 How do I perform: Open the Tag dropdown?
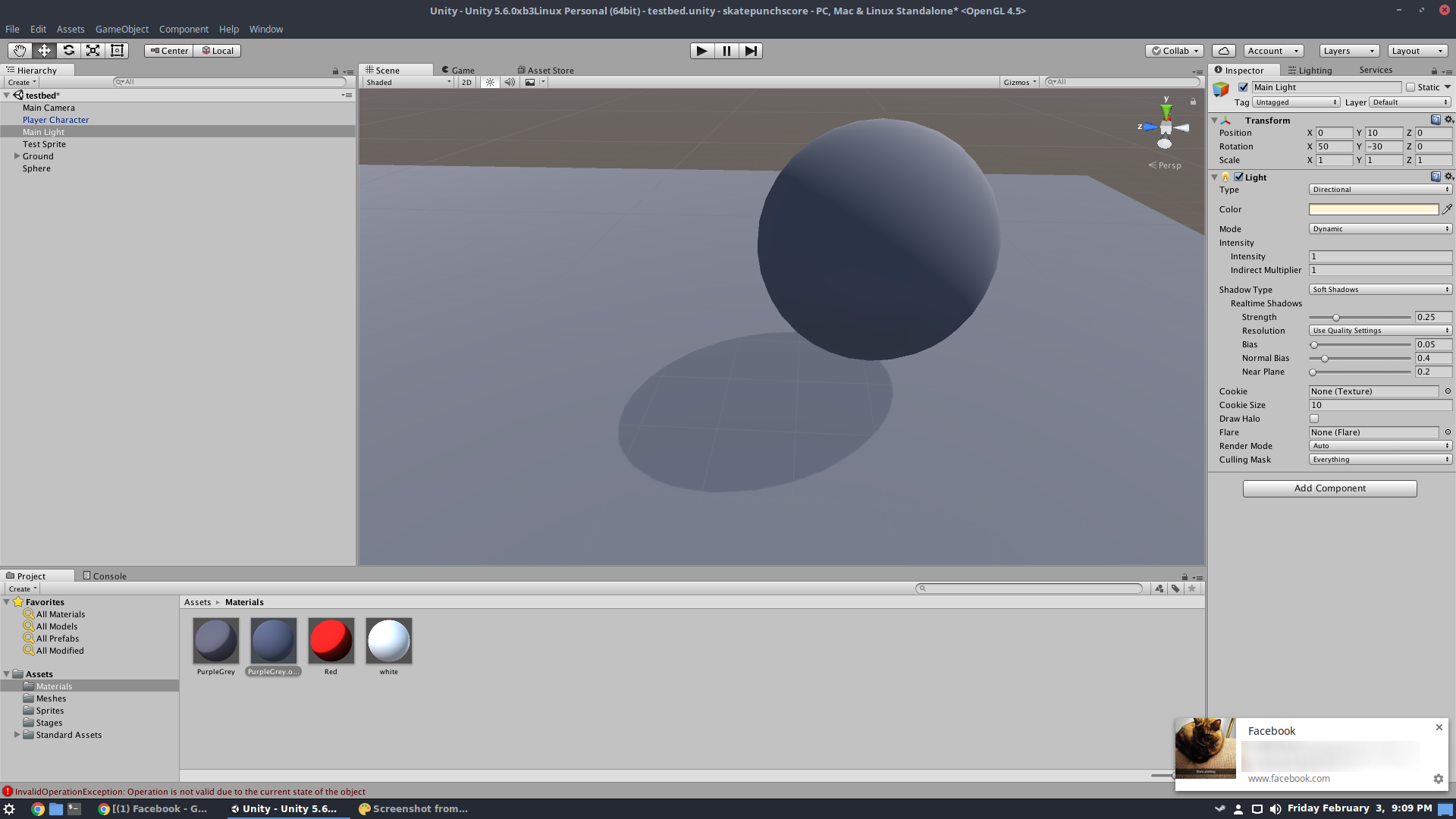[1296, 102]
